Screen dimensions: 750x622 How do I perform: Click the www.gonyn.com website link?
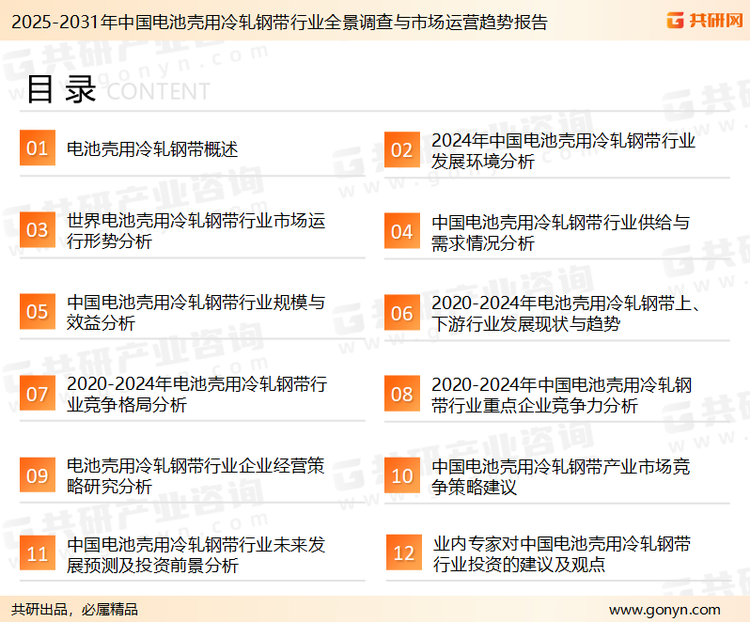click(x=664, y=609)
